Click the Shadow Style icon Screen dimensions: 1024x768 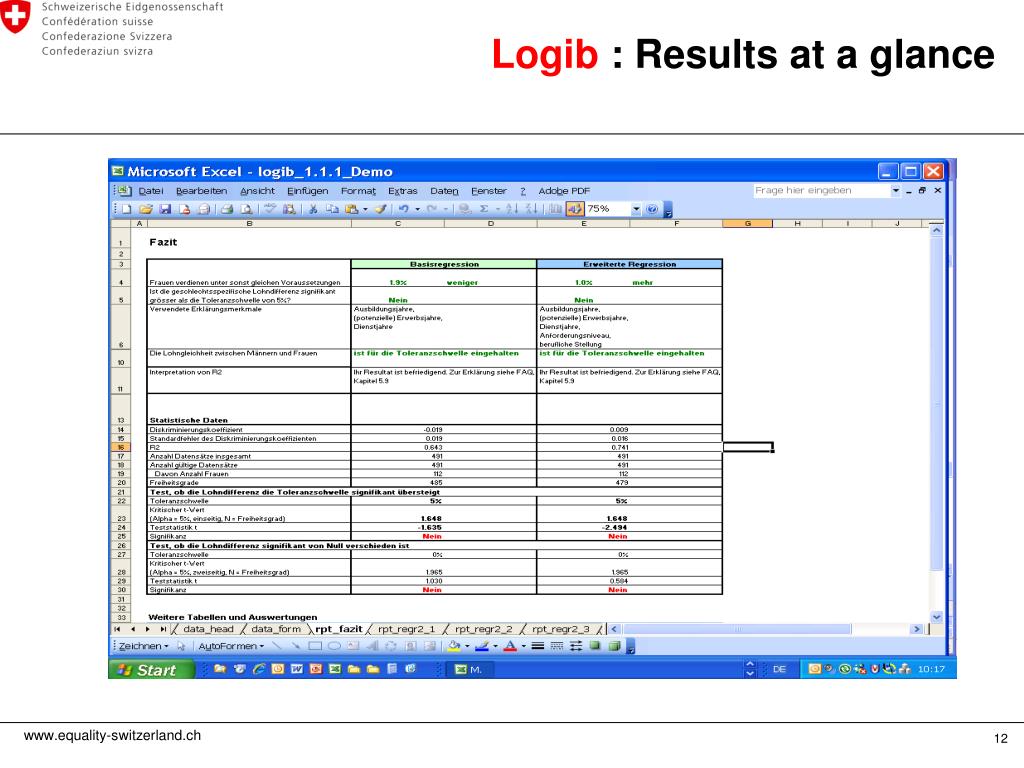click(595, 646)
